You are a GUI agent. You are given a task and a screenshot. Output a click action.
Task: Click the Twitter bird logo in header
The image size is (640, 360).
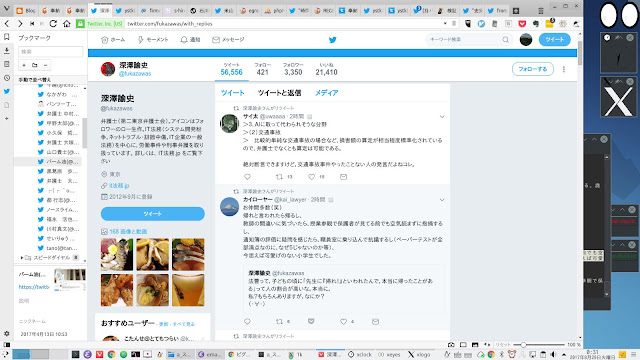click(x=333, y=40)
